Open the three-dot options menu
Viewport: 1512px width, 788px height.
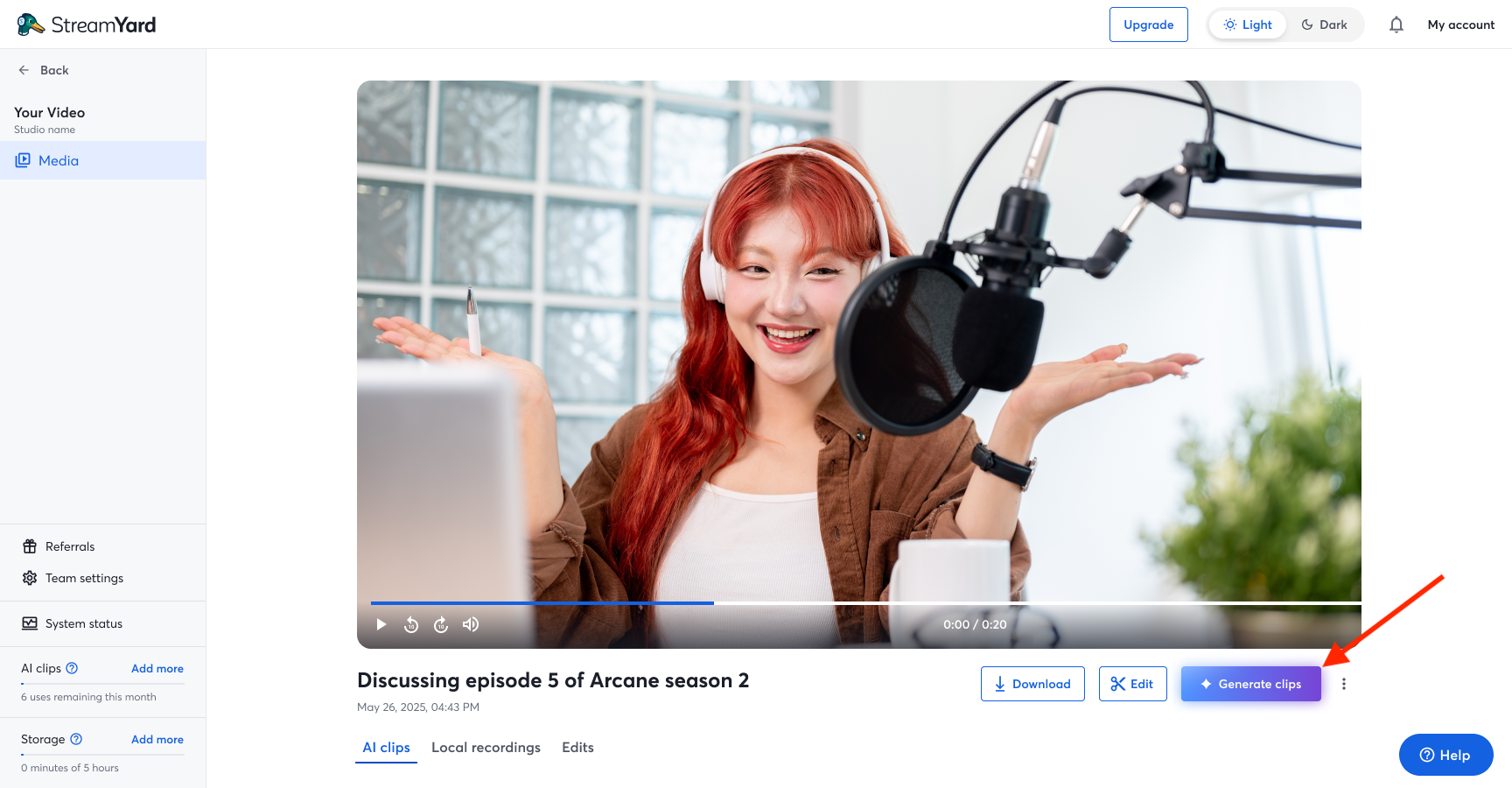click(x=1344, y=684)
